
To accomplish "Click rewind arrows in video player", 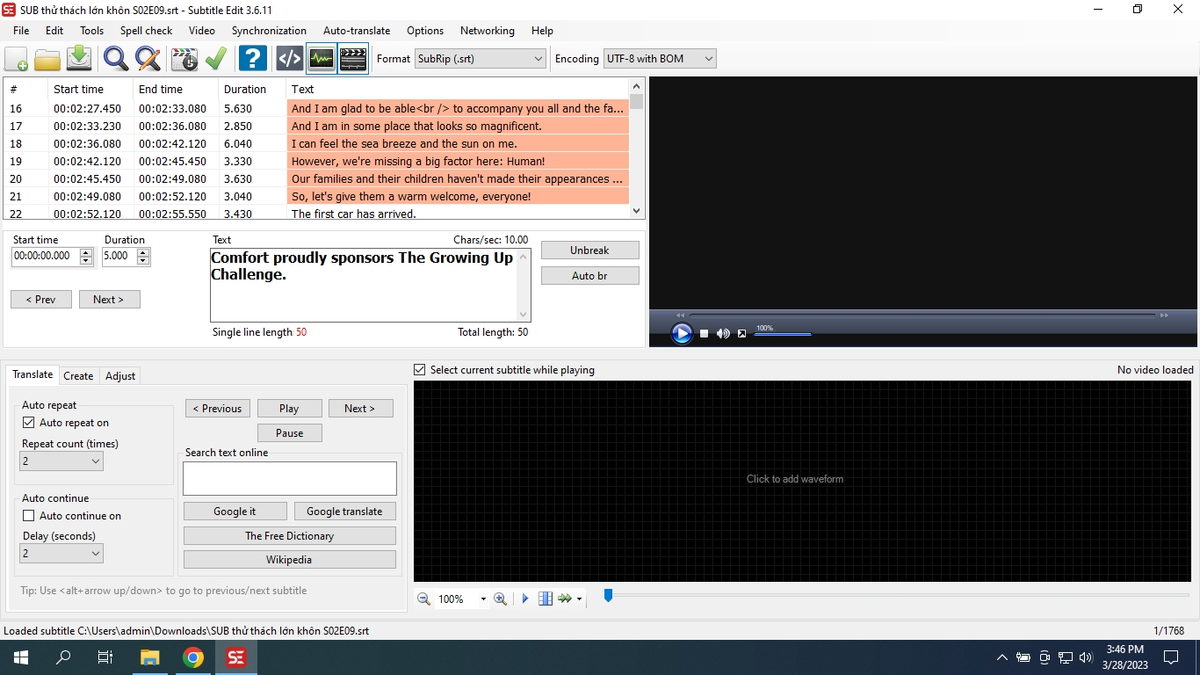I will [680, 315].
